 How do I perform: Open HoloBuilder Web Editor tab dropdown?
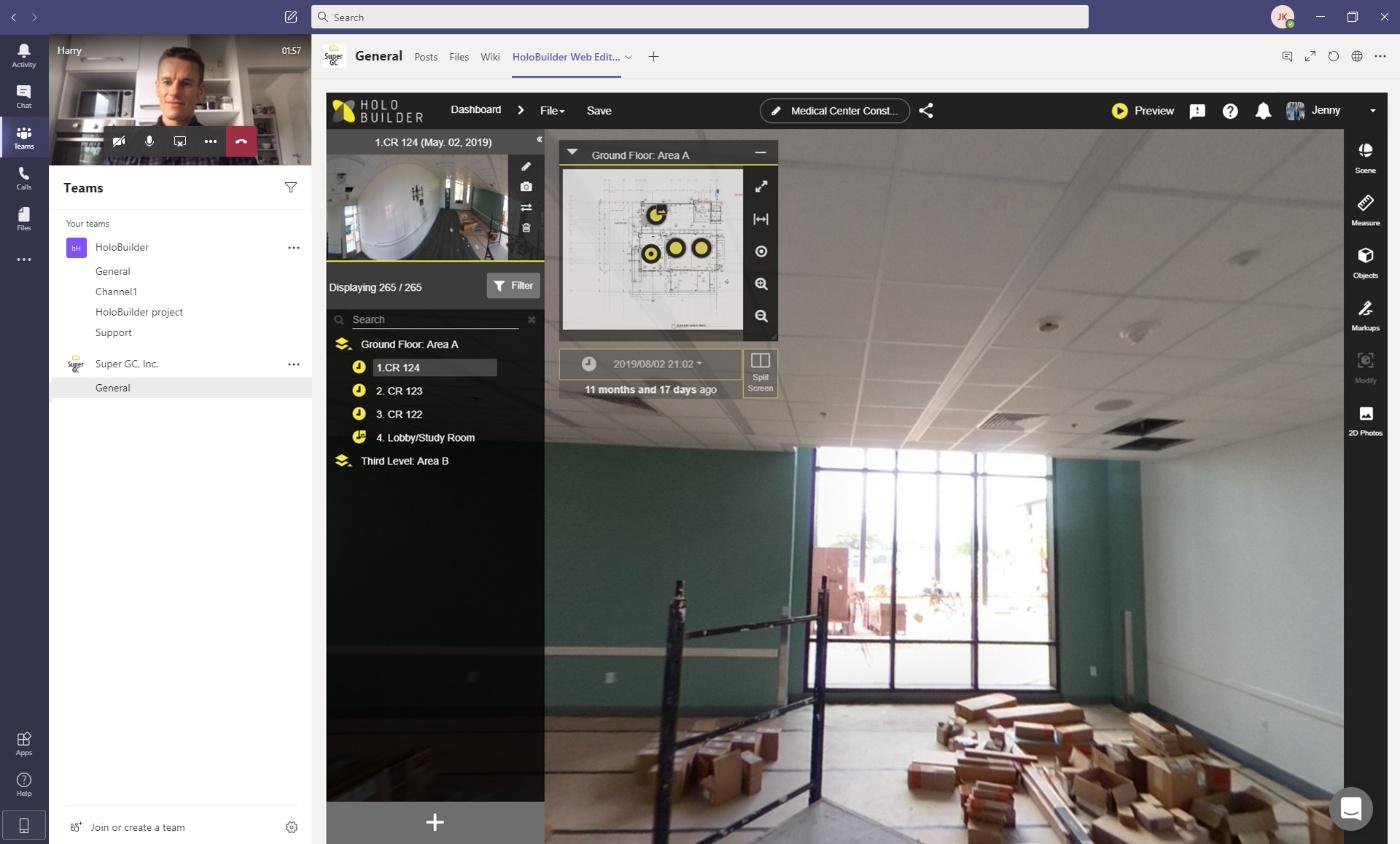(628, 57)
